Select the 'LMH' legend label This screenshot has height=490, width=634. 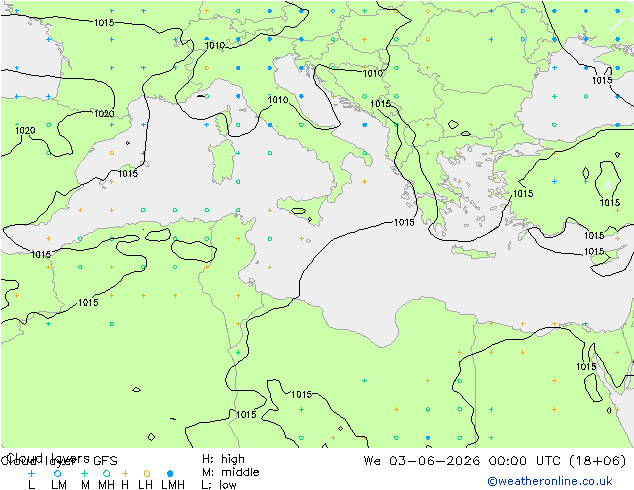(x=173, y=484)
